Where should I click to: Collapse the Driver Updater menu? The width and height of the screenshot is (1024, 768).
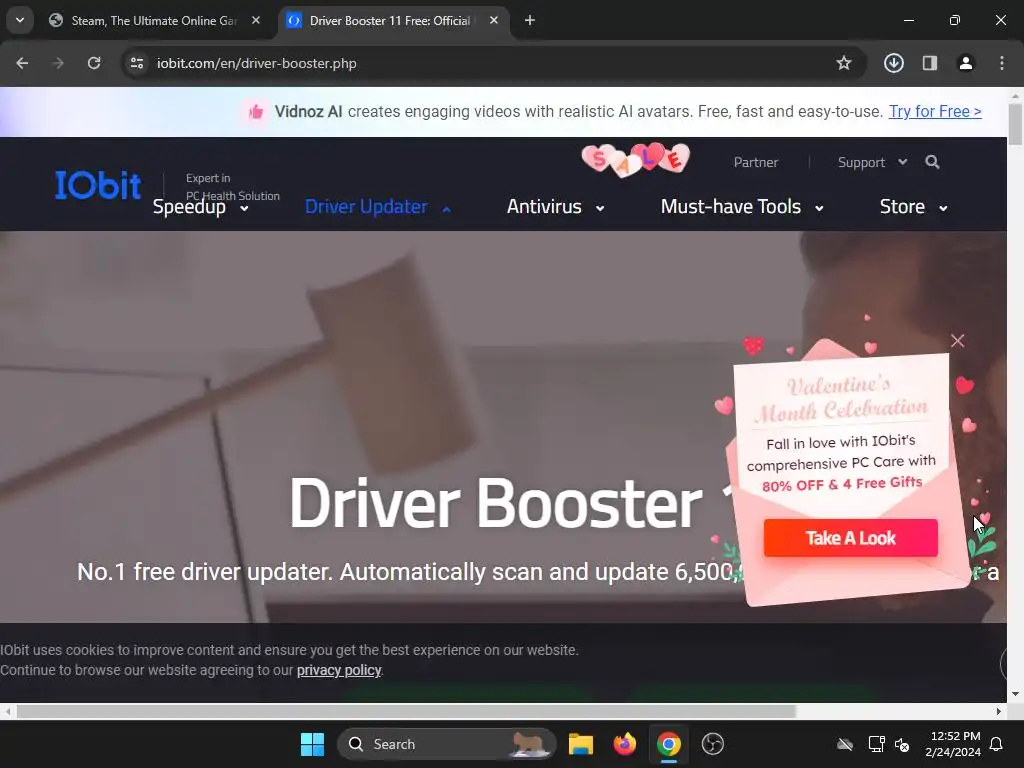pyautogui.click(x=378, y=207)
